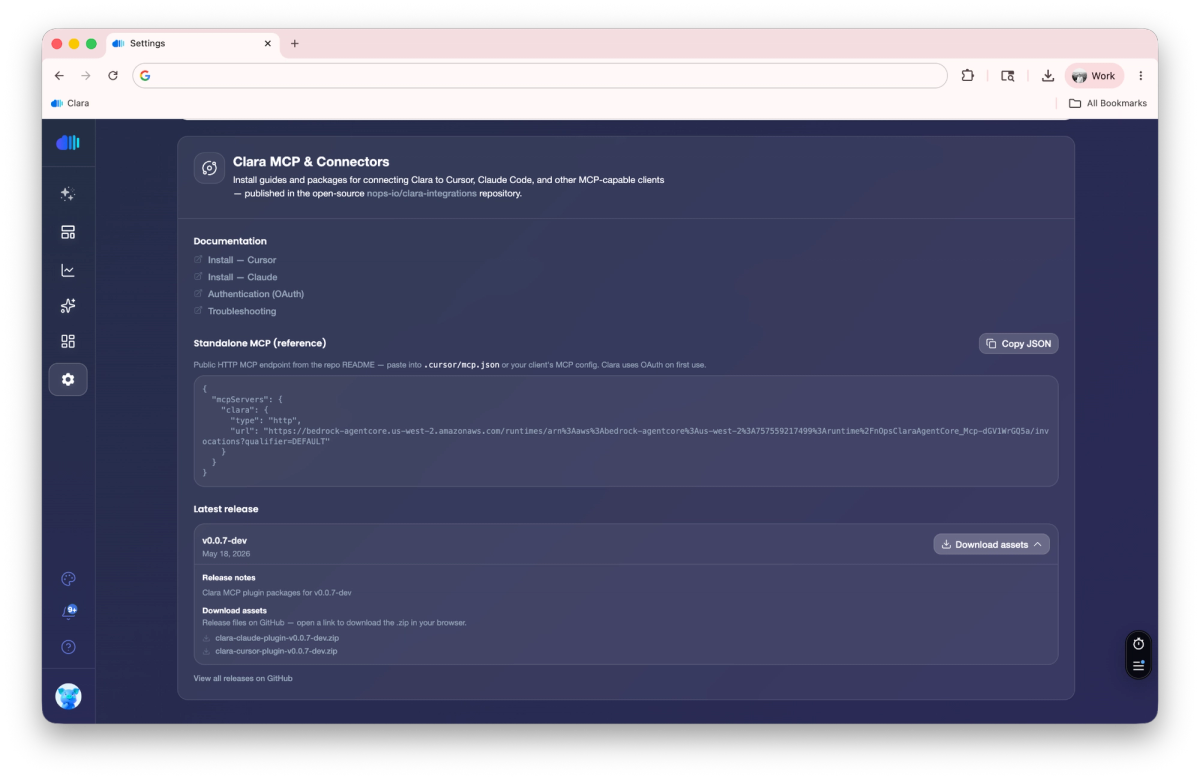Select the Settings browser tab
The width and height of the screenshot is (1200, 779).
[x=192, y=44]
